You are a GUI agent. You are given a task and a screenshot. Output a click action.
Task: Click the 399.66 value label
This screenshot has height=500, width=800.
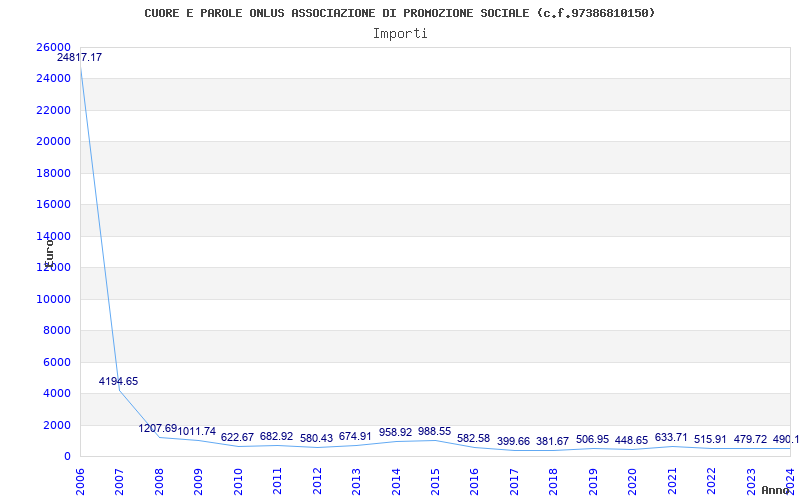click(513, 441)
